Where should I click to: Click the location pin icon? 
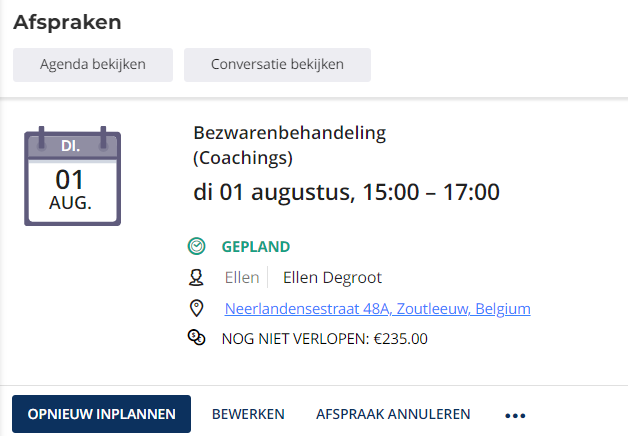[196, 308]
